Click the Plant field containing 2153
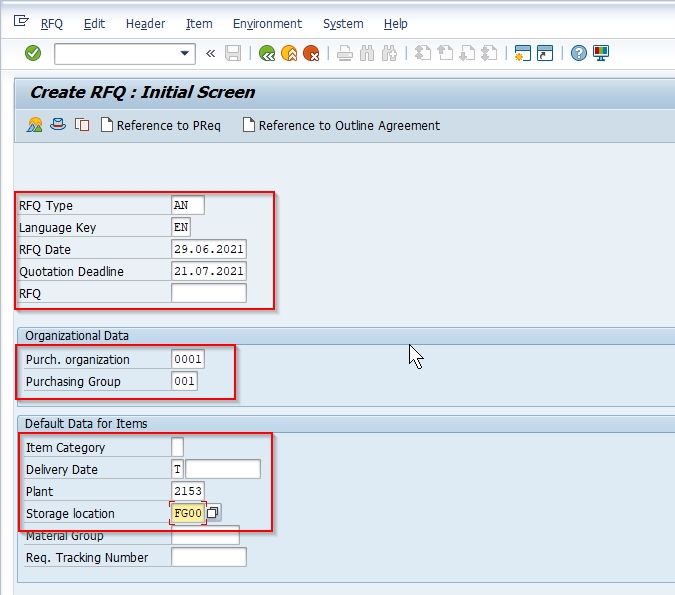Viewport: 675px width, 595px height. pyautogui.click(x=188, y=491)
